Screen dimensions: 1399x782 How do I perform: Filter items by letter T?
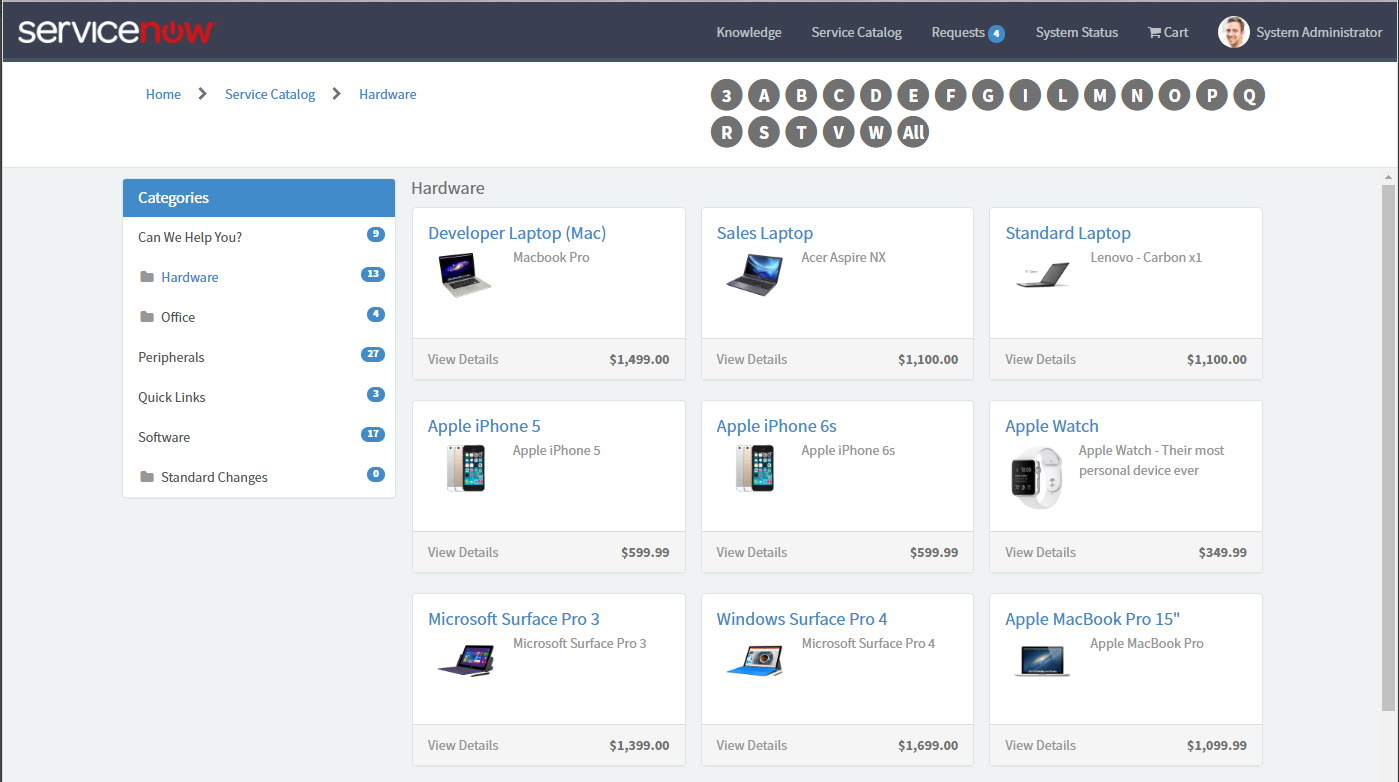coord(801,132)
